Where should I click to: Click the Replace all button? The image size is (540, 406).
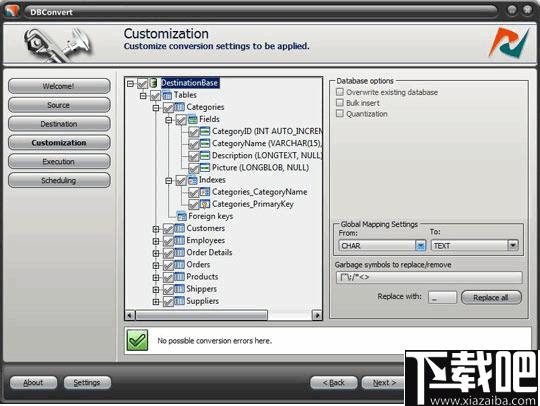tap(491, 298)
